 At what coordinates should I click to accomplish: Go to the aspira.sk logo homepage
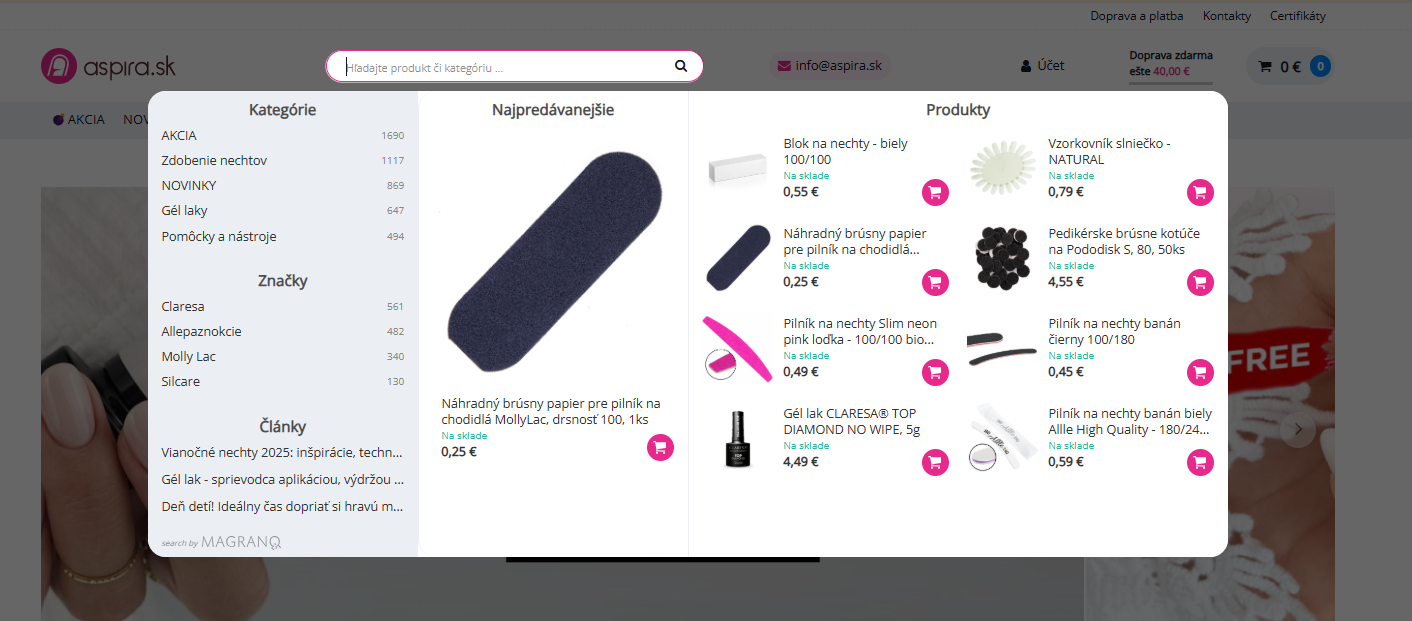click(x=108, y=66)
